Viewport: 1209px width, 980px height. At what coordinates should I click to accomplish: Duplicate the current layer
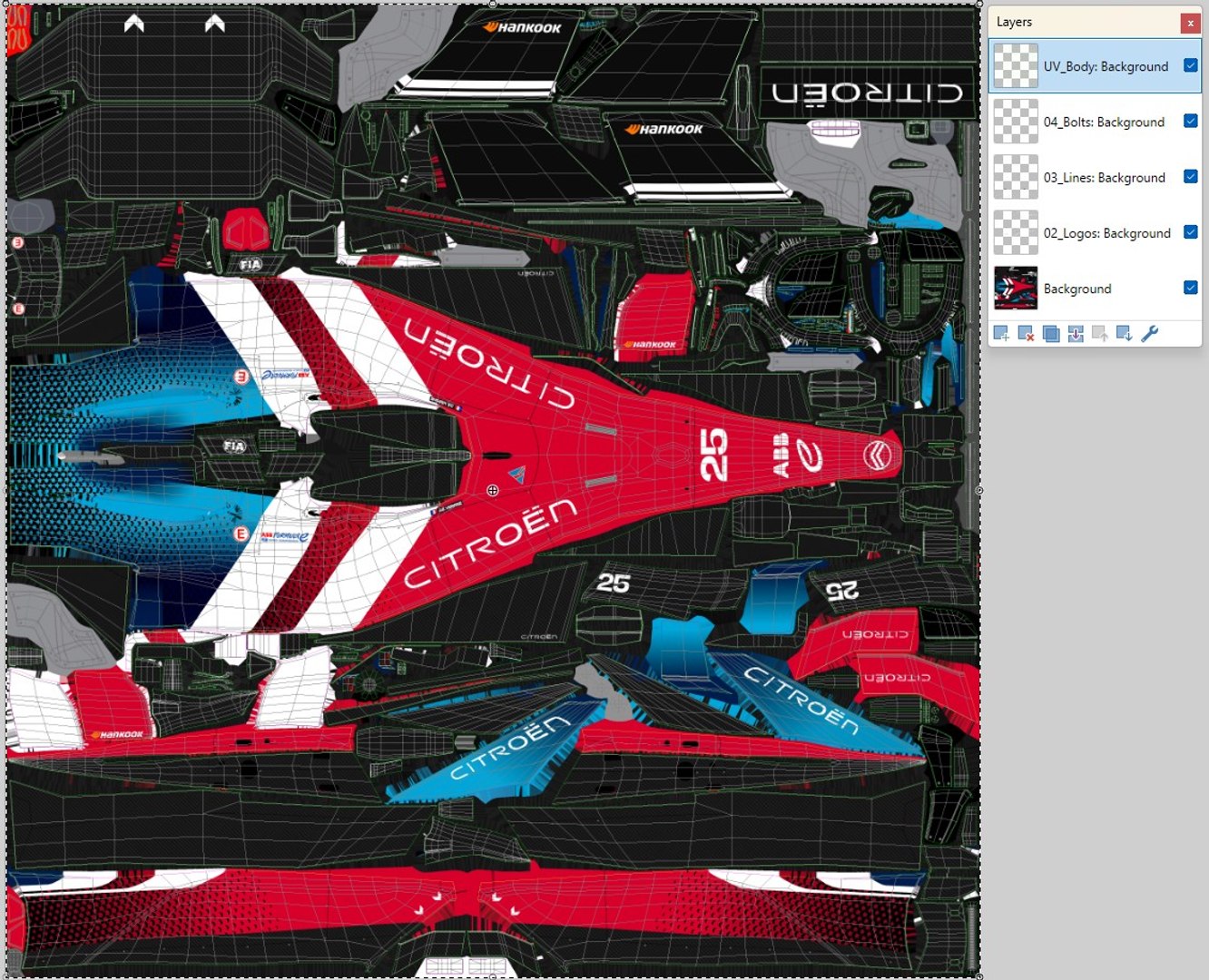coord(1051,334)
